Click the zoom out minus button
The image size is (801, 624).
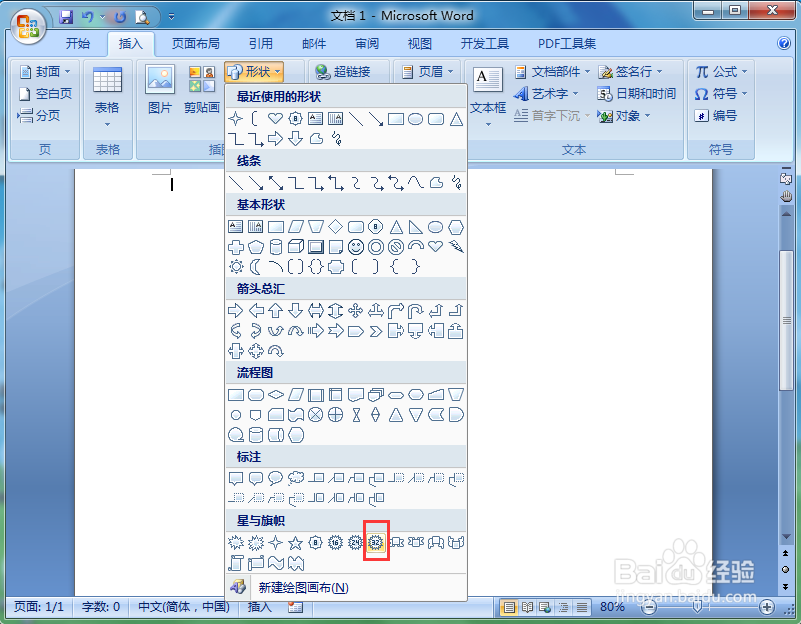649,607
